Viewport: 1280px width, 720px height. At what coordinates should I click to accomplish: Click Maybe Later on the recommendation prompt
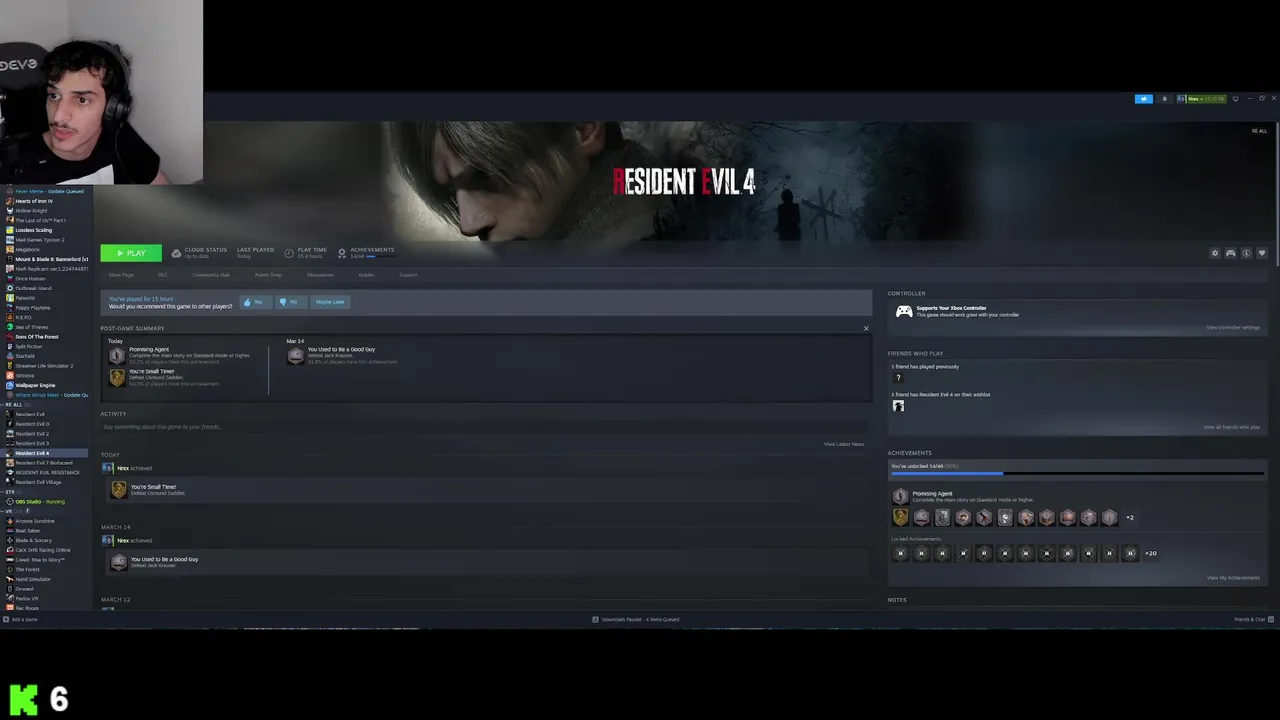pos(330,302)
